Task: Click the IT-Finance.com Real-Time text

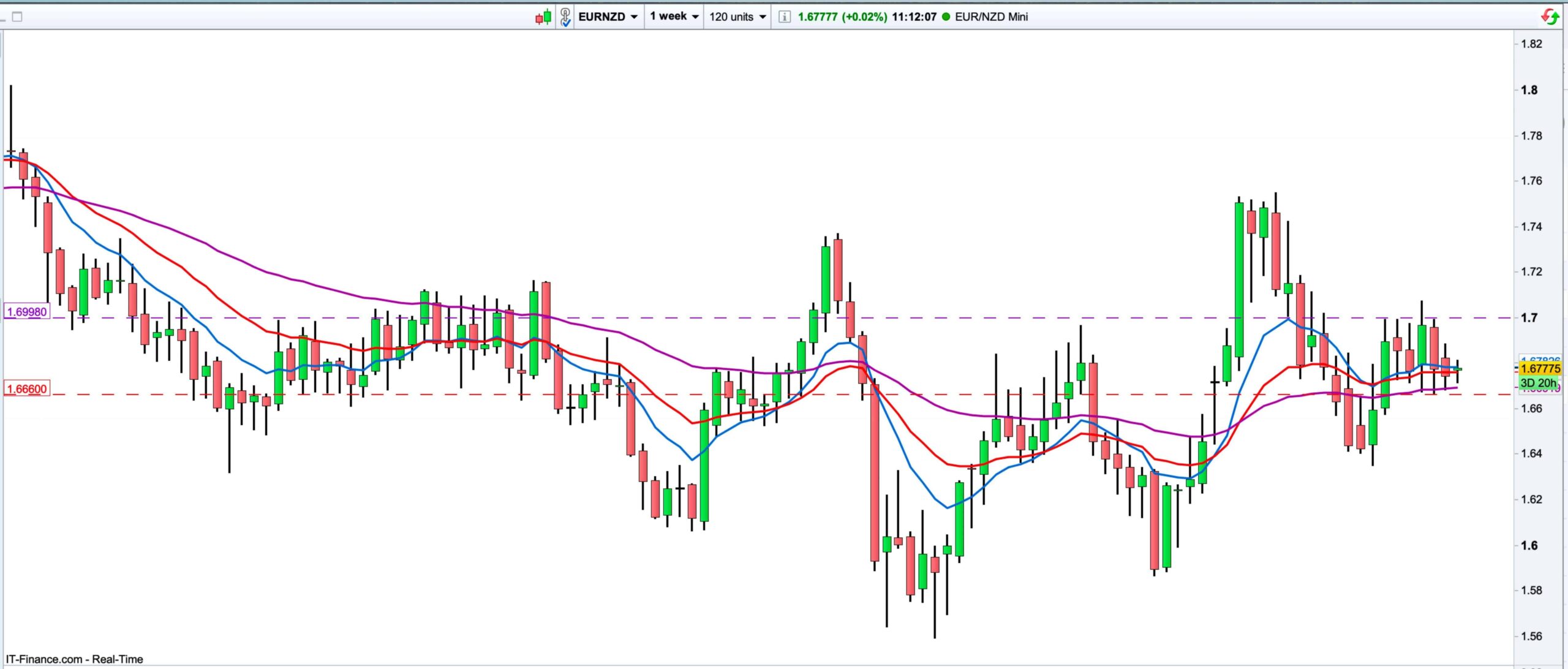Action: tap(74, 659)
